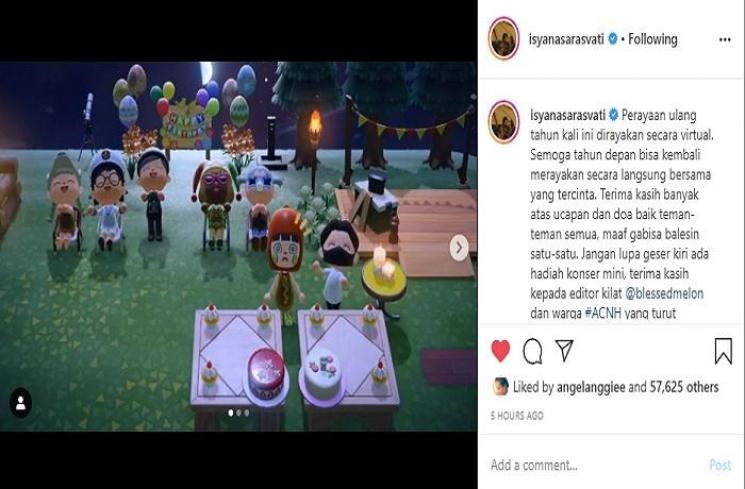Open @blessedmelon mention link
This screenshot has height=489, width=745.
(x=664, y=294)
